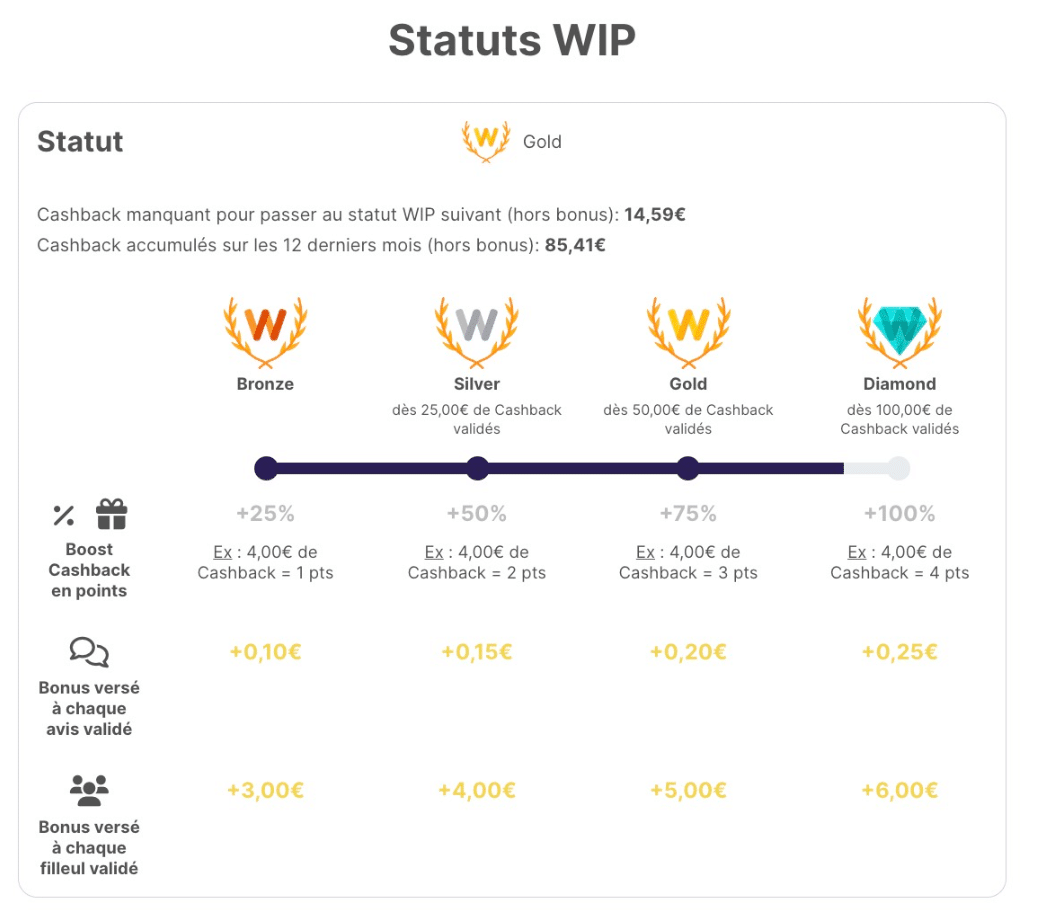Click the +6,00€ Diamond referral bonus
The width and height of the screenshot is (1043, 910).
click(x=899, y=790)
